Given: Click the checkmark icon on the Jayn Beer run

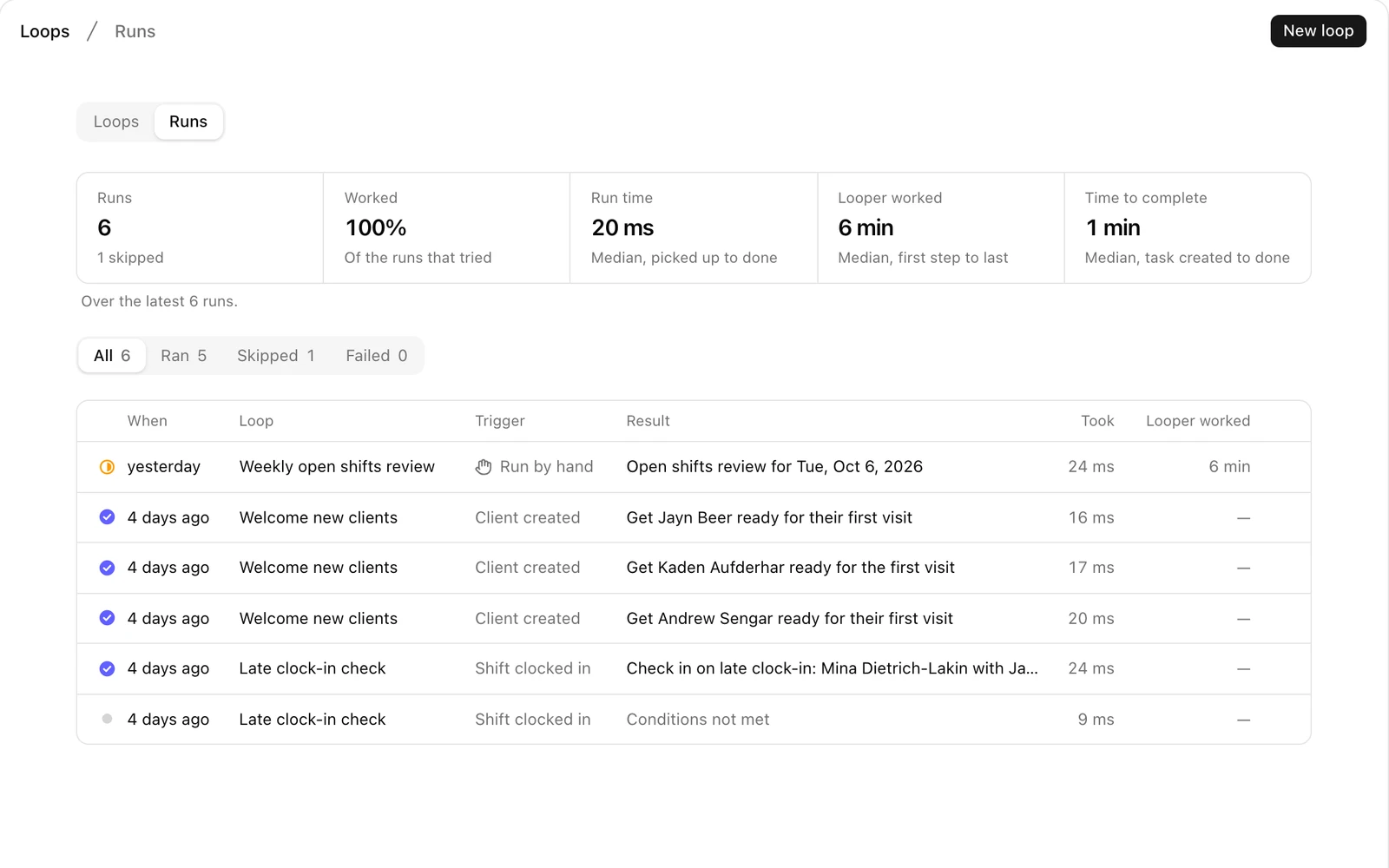Looking at the screenshot, I should click(107, 517).
